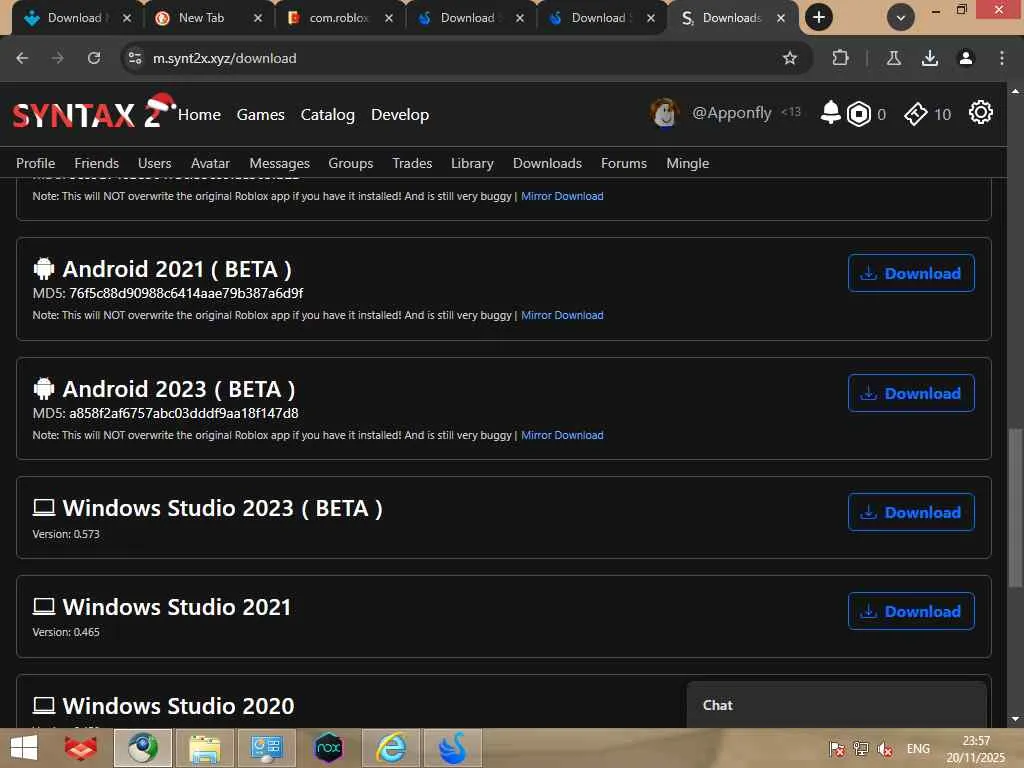The image size is (1024, 768).
Task: Click the muted volume tray icon
Action: click(x=885, y=749)
